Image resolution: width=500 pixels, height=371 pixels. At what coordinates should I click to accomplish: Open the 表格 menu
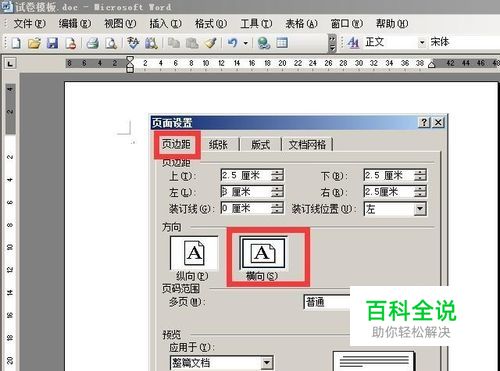click(x=301, y=24)
